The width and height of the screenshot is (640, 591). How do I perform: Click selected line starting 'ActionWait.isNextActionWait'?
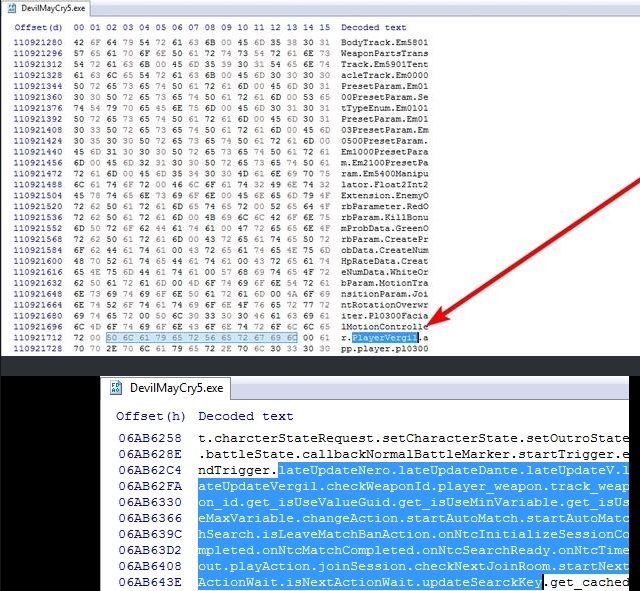pos(371,582)
